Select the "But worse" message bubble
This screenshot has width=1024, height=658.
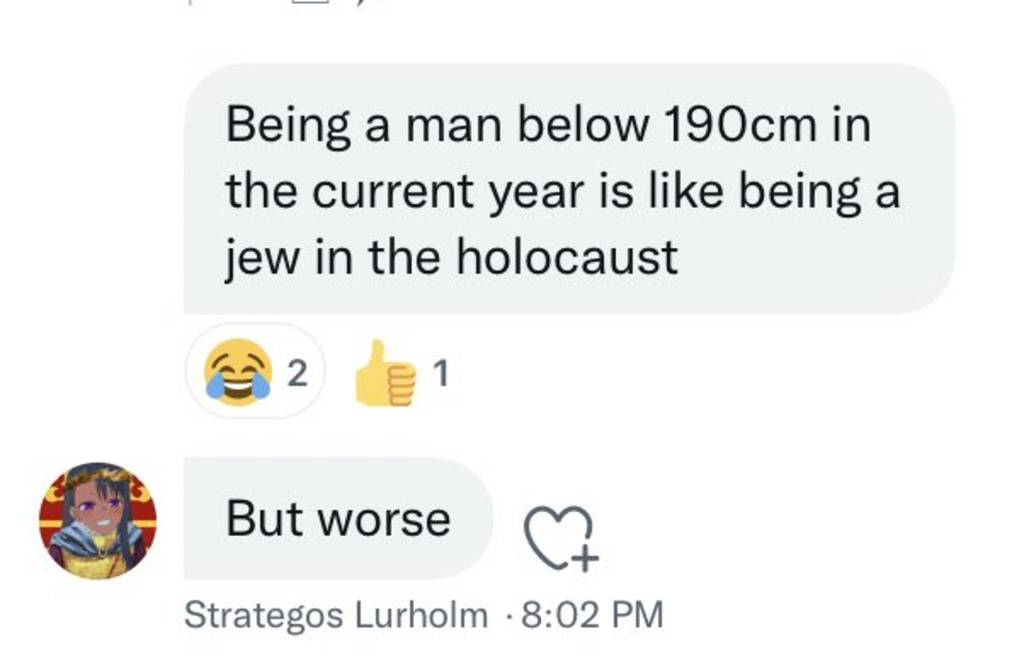(337, 519)
